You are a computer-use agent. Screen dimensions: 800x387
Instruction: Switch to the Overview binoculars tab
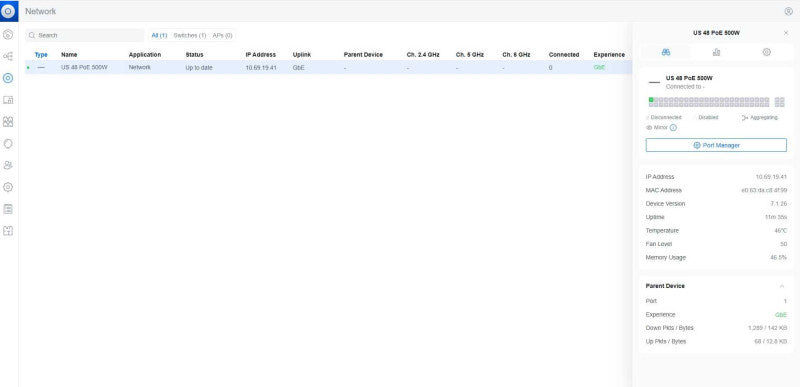[x=666, y=52]
